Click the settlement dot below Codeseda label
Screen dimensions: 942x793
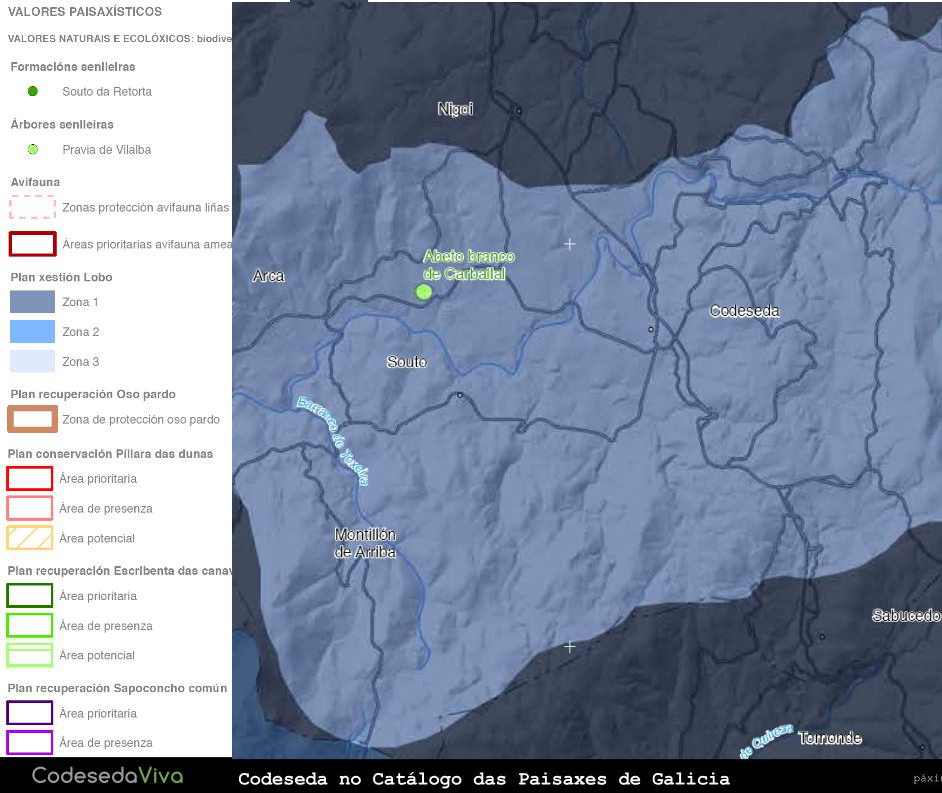click(651, 329)
